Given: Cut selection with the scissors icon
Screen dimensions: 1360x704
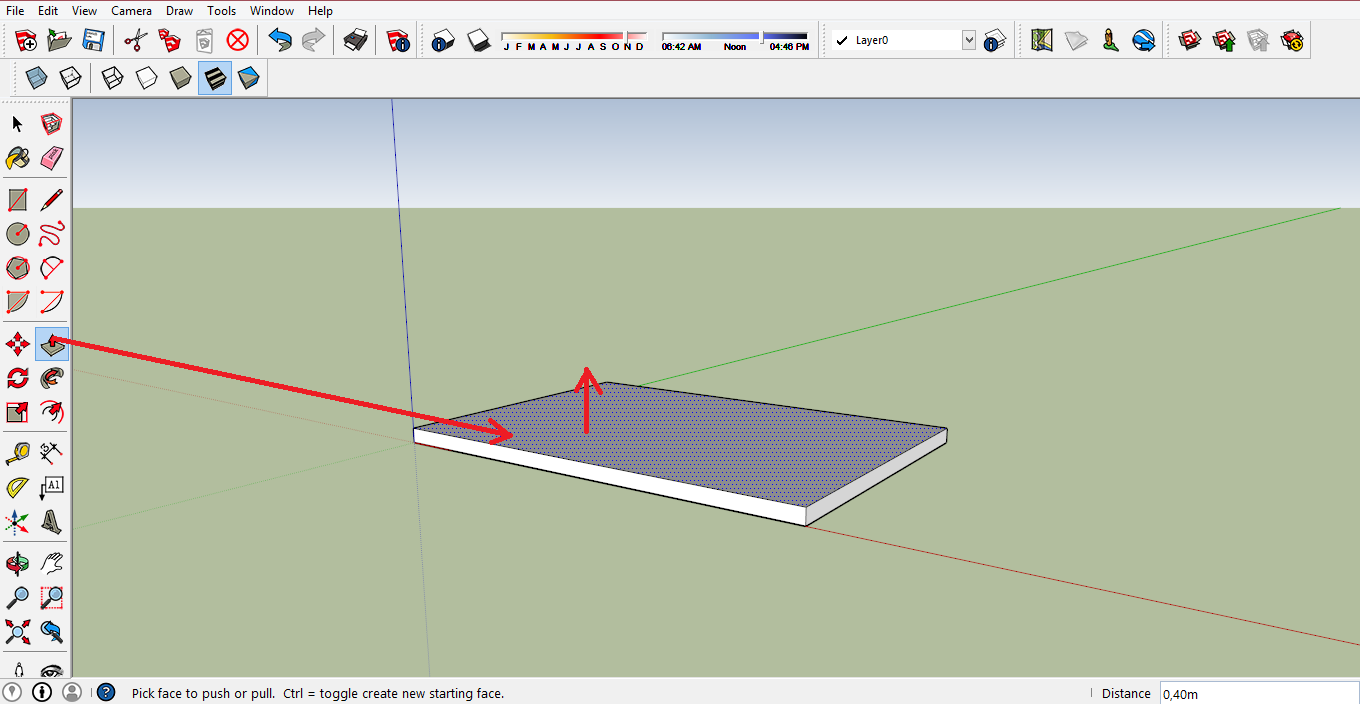Looking at the screenshot, I should click(x=136, y=40).
